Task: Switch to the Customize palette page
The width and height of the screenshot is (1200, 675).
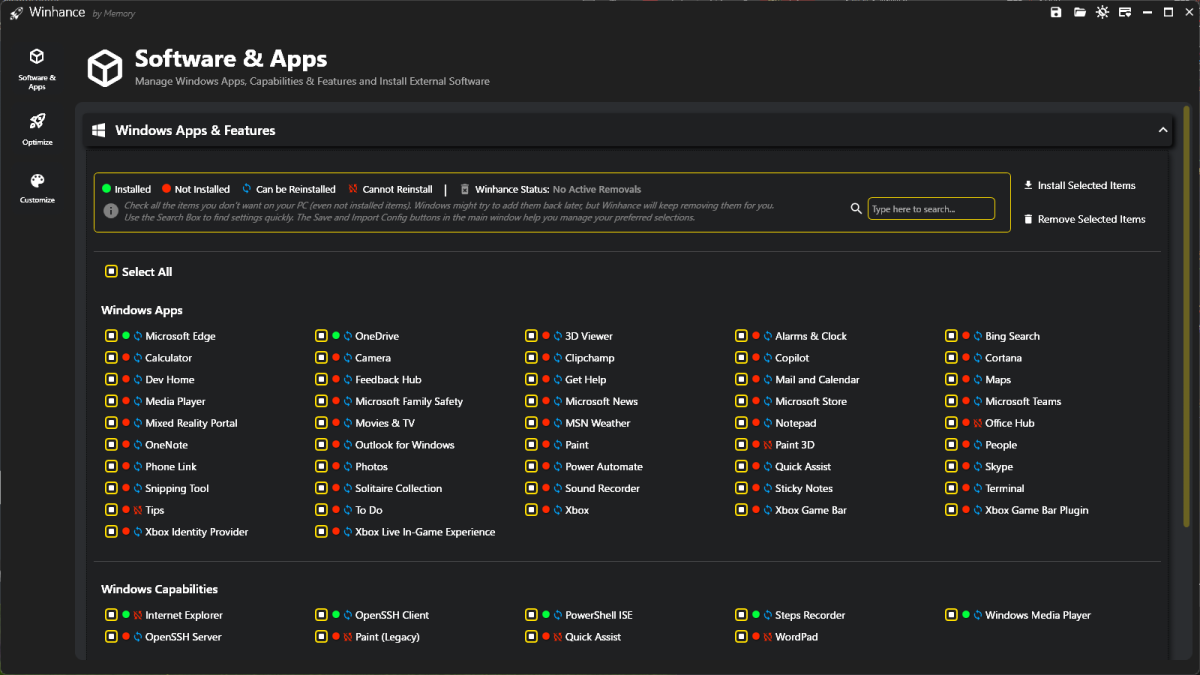Action: [x=37, y=185]
